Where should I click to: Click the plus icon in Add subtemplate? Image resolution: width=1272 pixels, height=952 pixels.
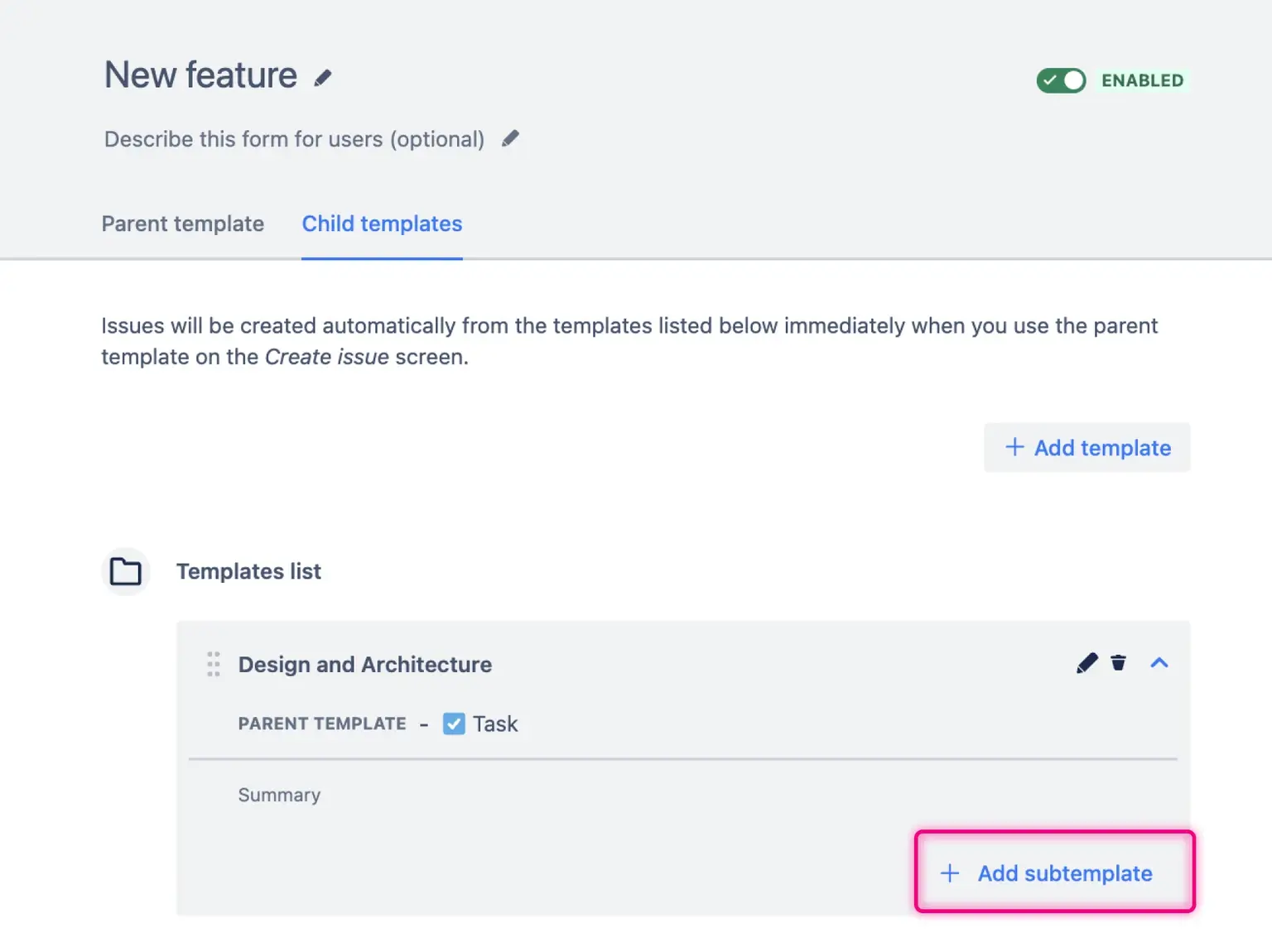[950, 873]
